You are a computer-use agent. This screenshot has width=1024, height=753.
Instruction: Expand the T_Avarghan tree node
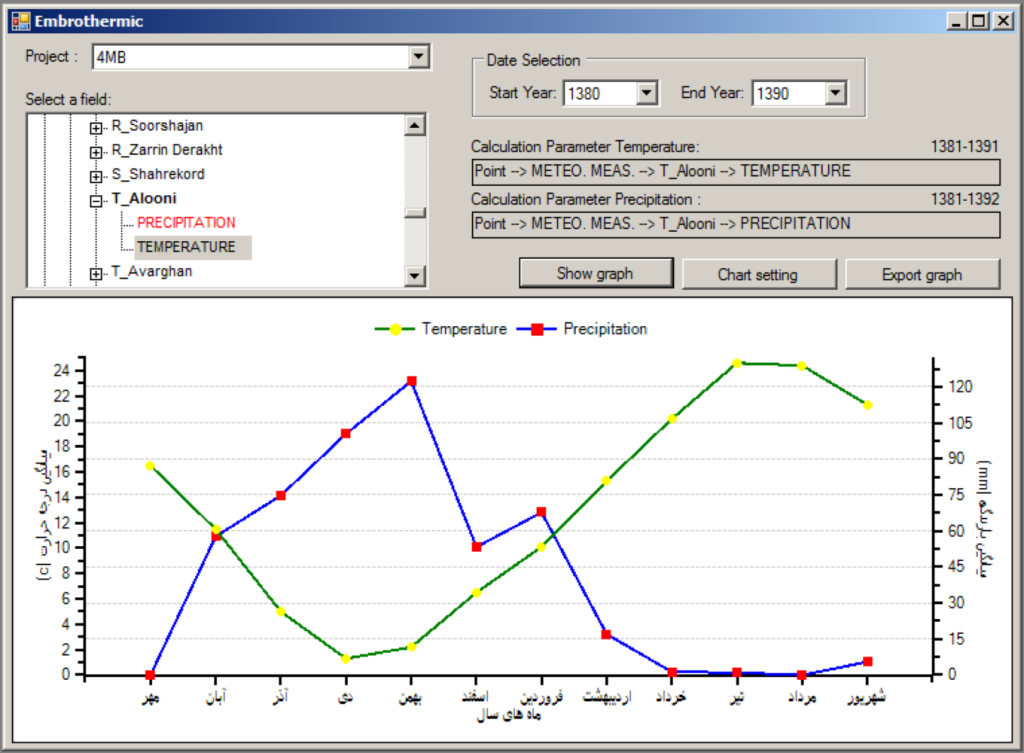[x=96, y=273]
